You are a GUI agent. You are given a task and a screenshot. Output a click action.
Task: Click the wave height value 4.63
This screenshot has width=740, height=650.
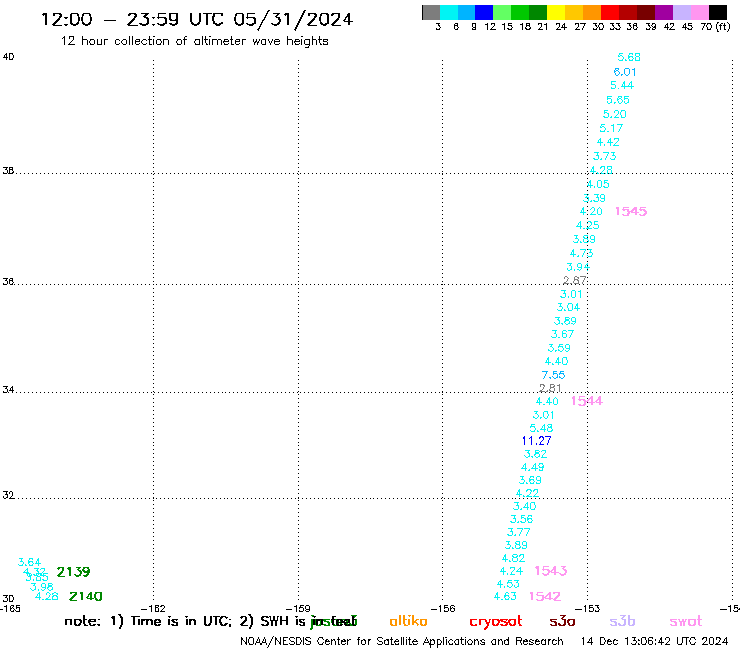point(505,597)
